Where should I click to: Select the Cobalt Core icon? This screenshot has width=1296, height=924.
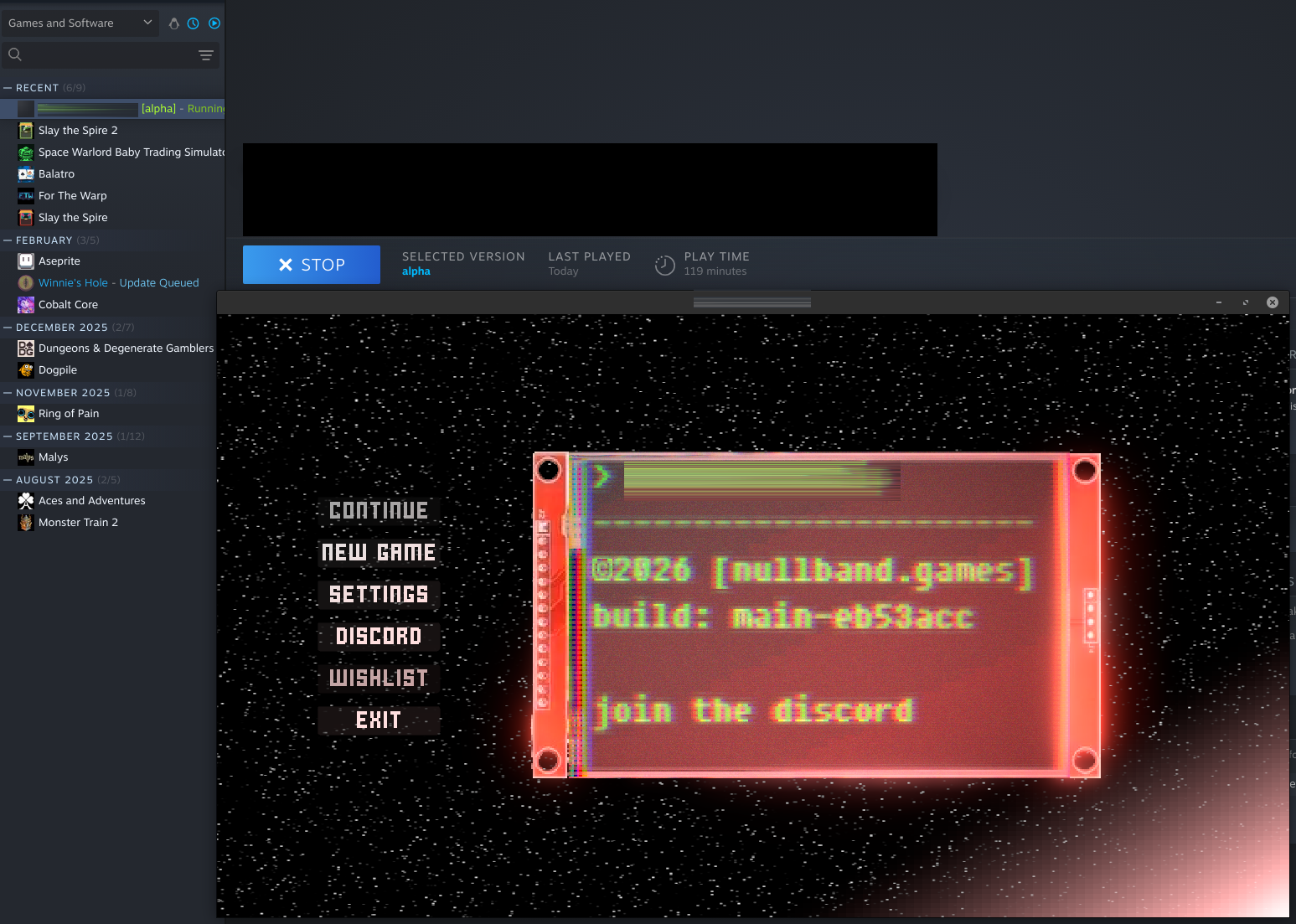click(25, 304)
